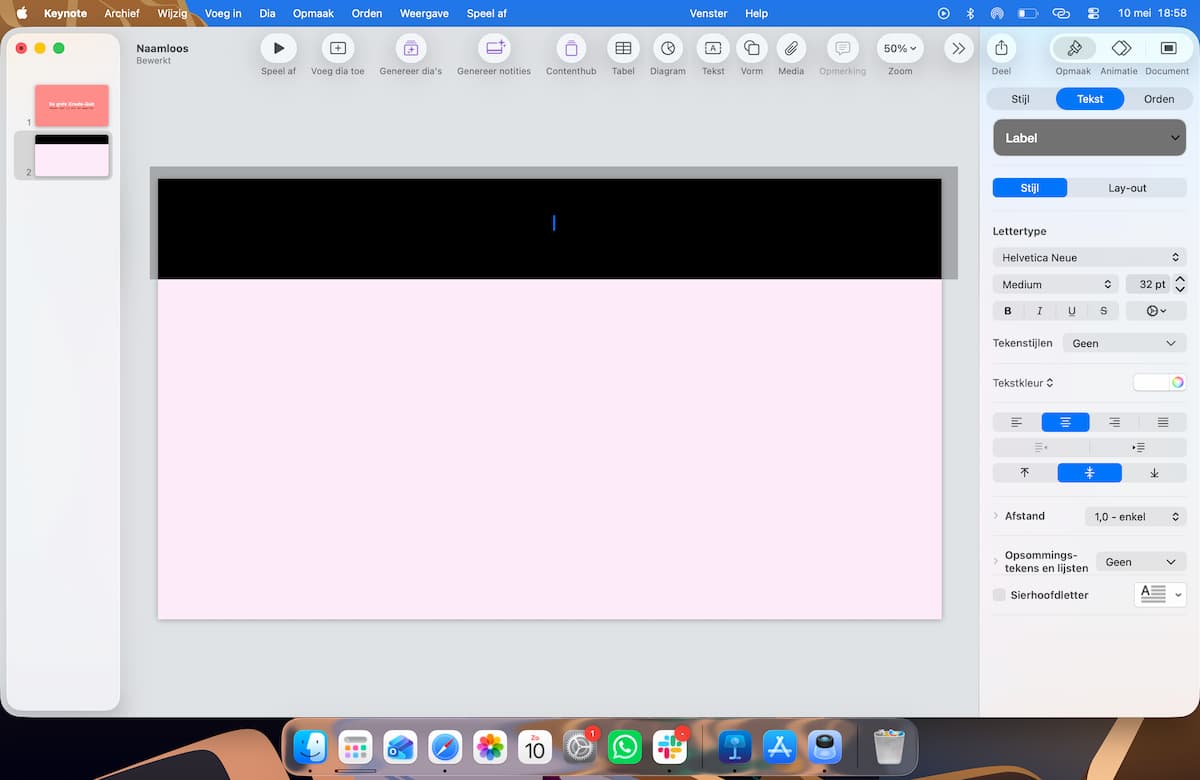
Task: Open line spacing 1,0 - enkel dropdown
Action: (1135, 517)
